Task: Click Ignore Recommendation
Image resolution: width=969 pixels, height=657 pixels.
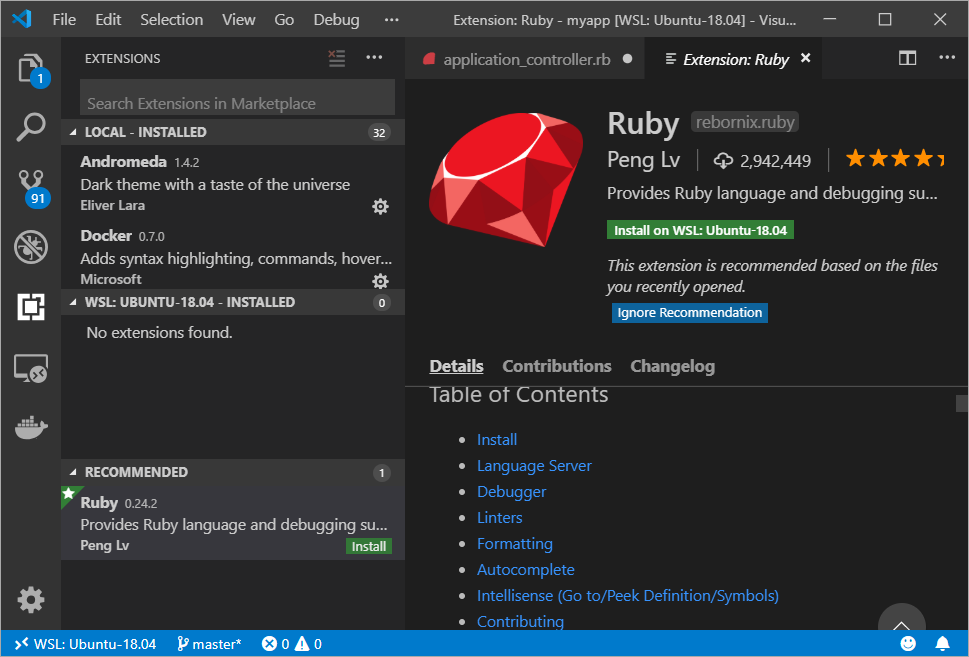Action: click(689, 312)
